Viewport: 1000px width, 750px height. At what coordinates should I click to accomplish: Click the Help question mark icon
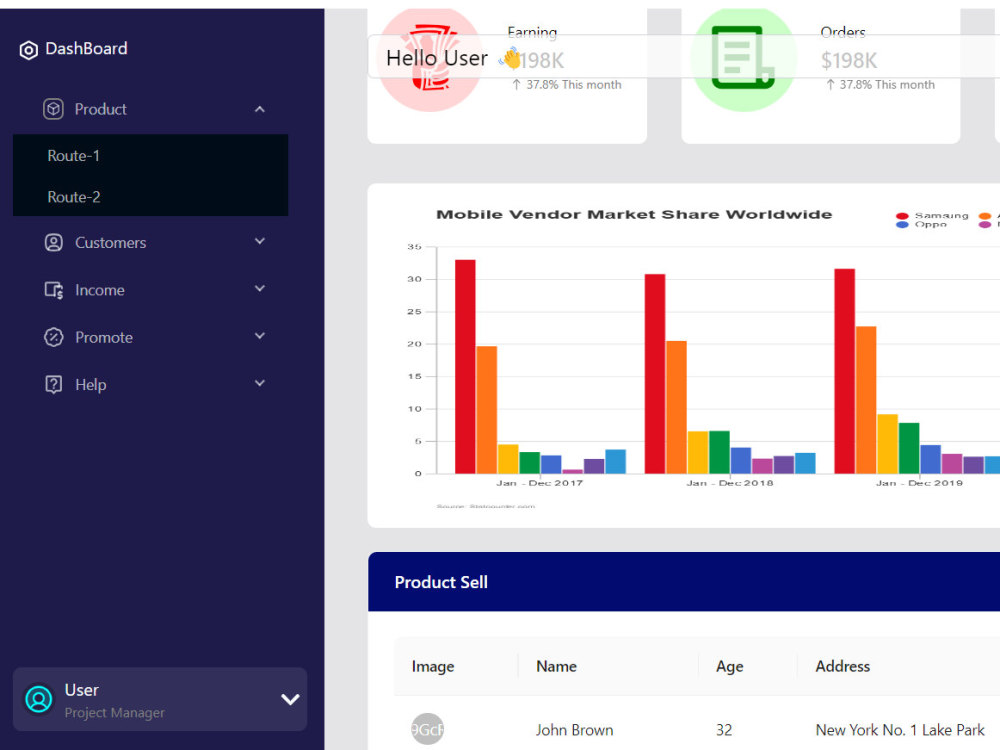click(x=54, y=385)
